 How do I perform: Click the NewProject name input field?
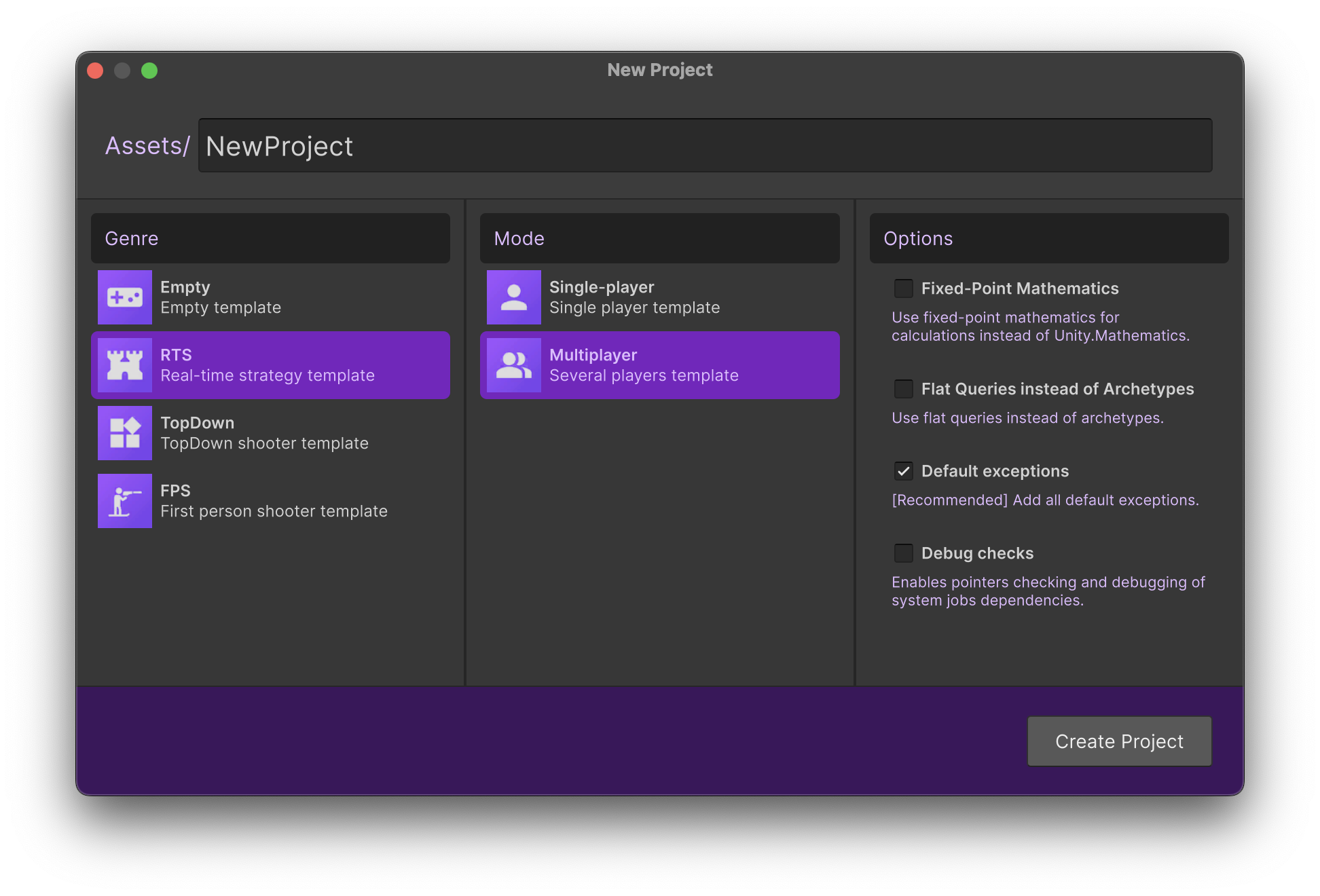pos(705,146)
